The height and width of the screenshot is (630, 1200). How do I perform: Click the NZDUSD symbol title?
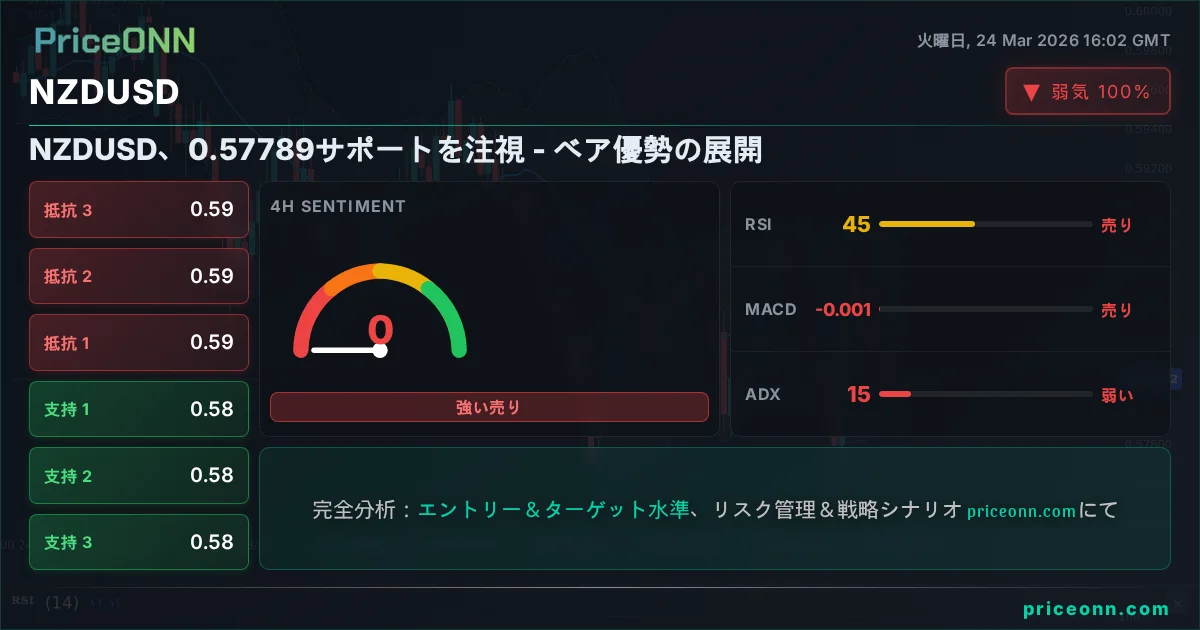click(104, 92)
